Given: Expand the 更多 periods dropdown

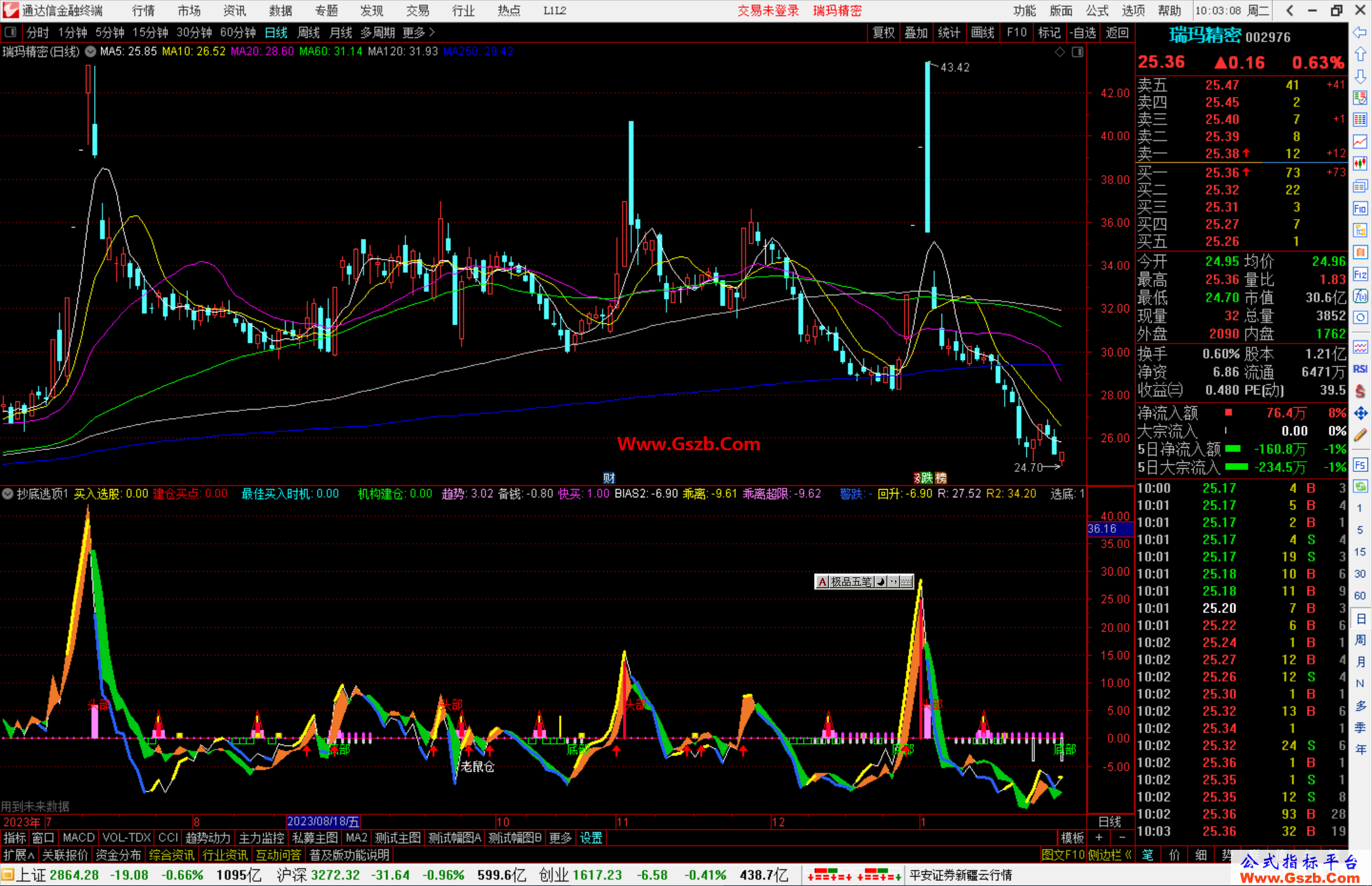Looking at the screenshot, I should [419, 32].
